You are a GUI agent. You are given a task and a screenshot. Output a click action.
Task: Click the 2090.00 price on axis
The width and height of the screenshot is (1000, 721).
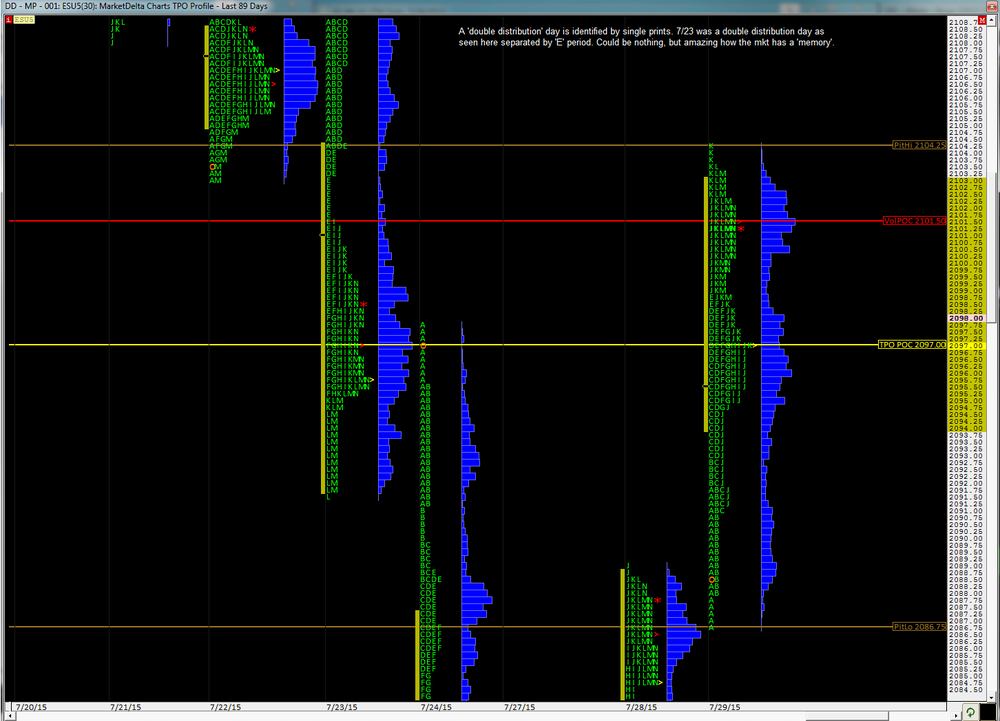click(x=966, y=539)
